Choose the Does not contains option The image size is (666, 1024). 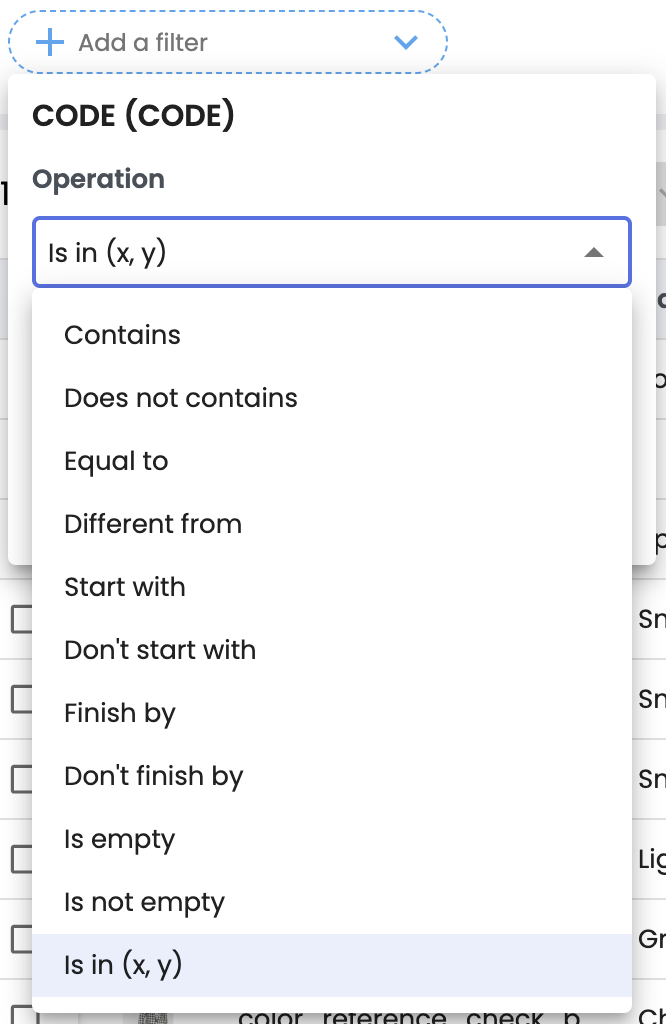(181, 398)
